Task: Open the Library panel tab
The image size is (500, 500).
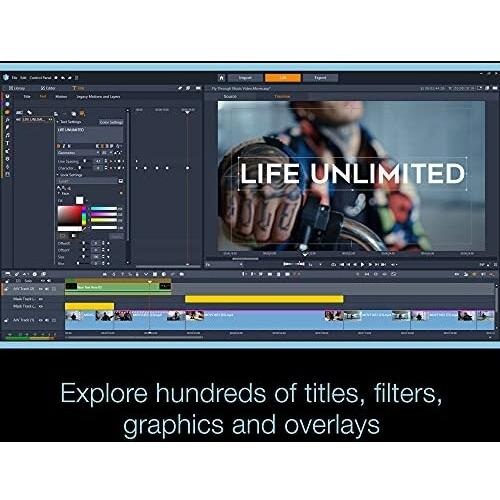Action: [x=17, y=88]
